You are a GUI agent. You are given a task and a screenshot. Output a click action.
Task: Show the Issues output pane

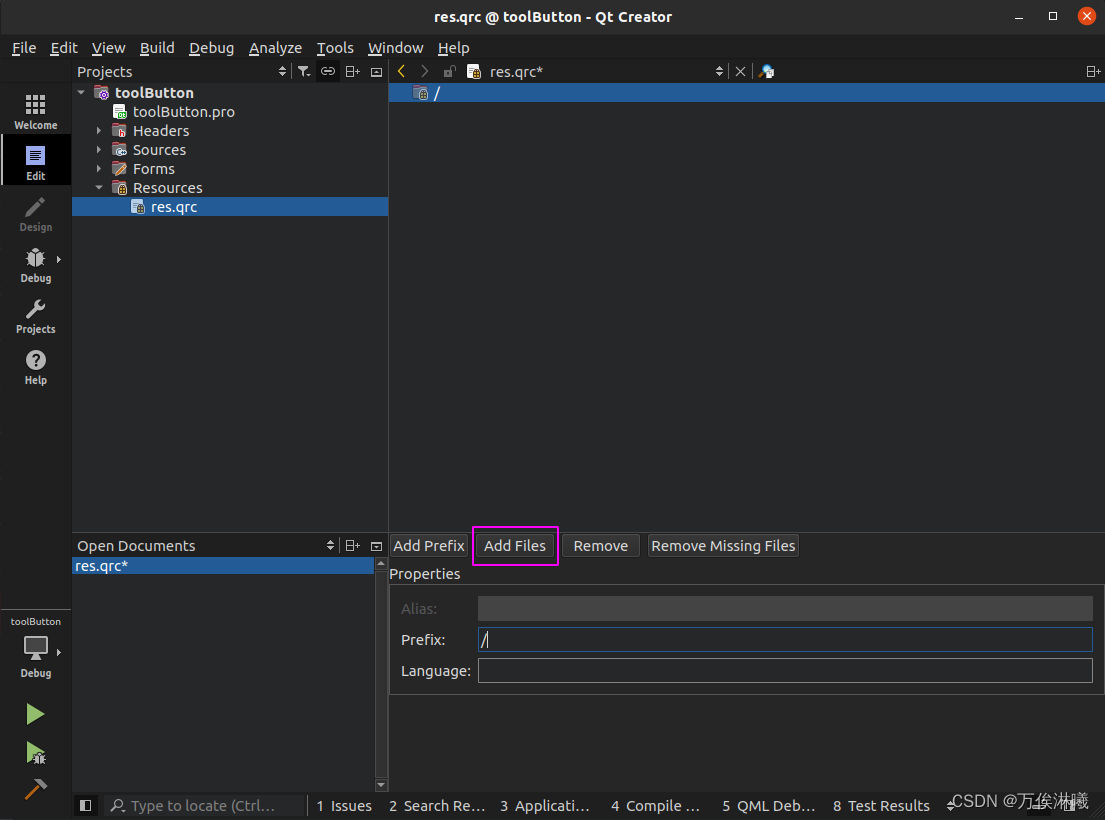(x=344, y=805)
